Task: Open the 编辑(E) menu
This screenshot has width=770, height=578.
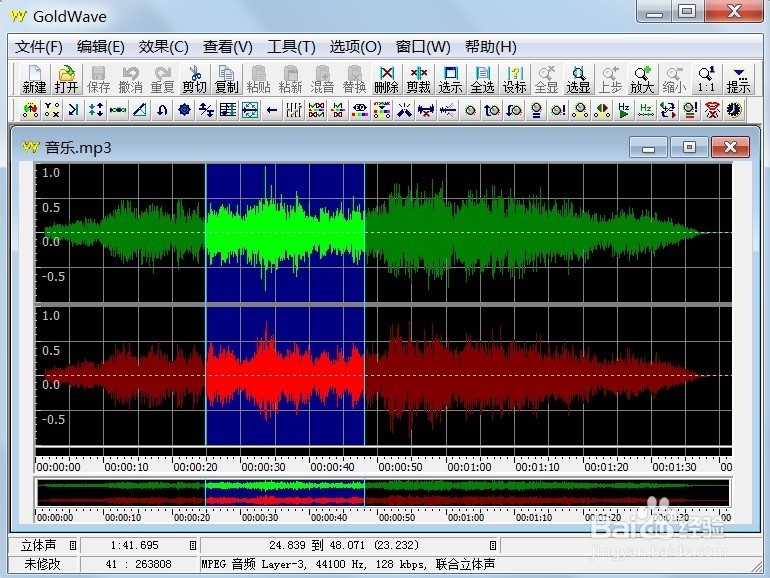Action: pos(101,47)
